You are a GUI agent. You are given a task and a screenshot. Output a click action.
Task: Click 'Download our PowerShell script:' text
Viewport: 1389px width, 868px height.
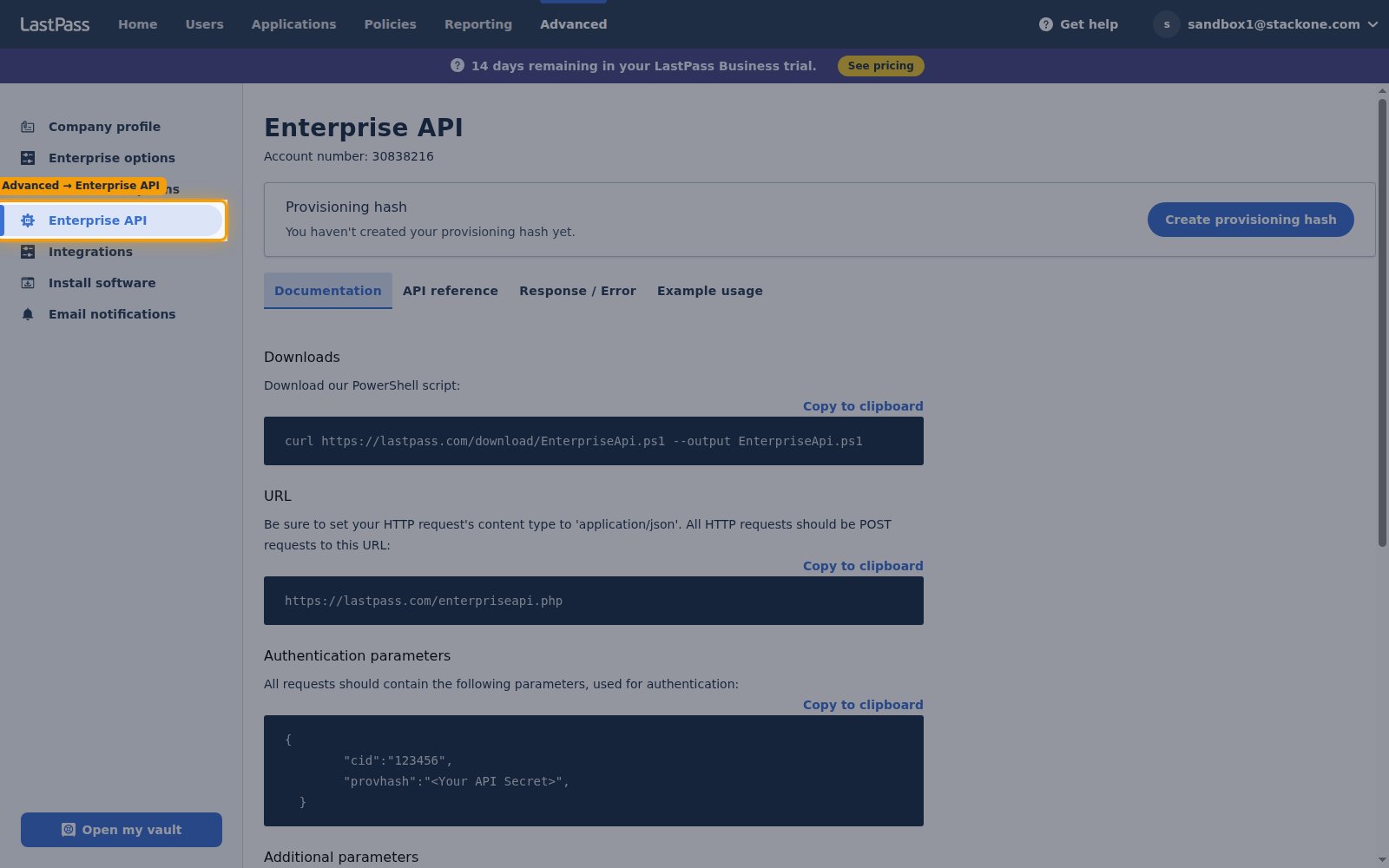tap(362, 385)
